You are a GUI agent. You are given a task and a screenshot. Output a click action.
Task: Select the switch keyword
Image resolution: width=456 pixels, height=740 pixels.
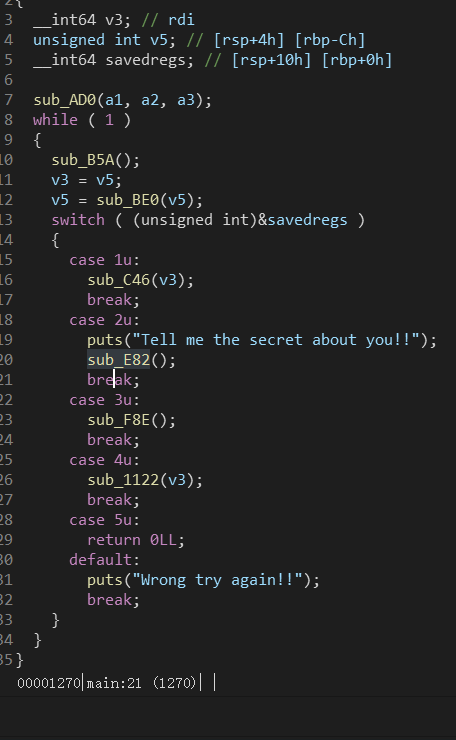click(78, 220)
